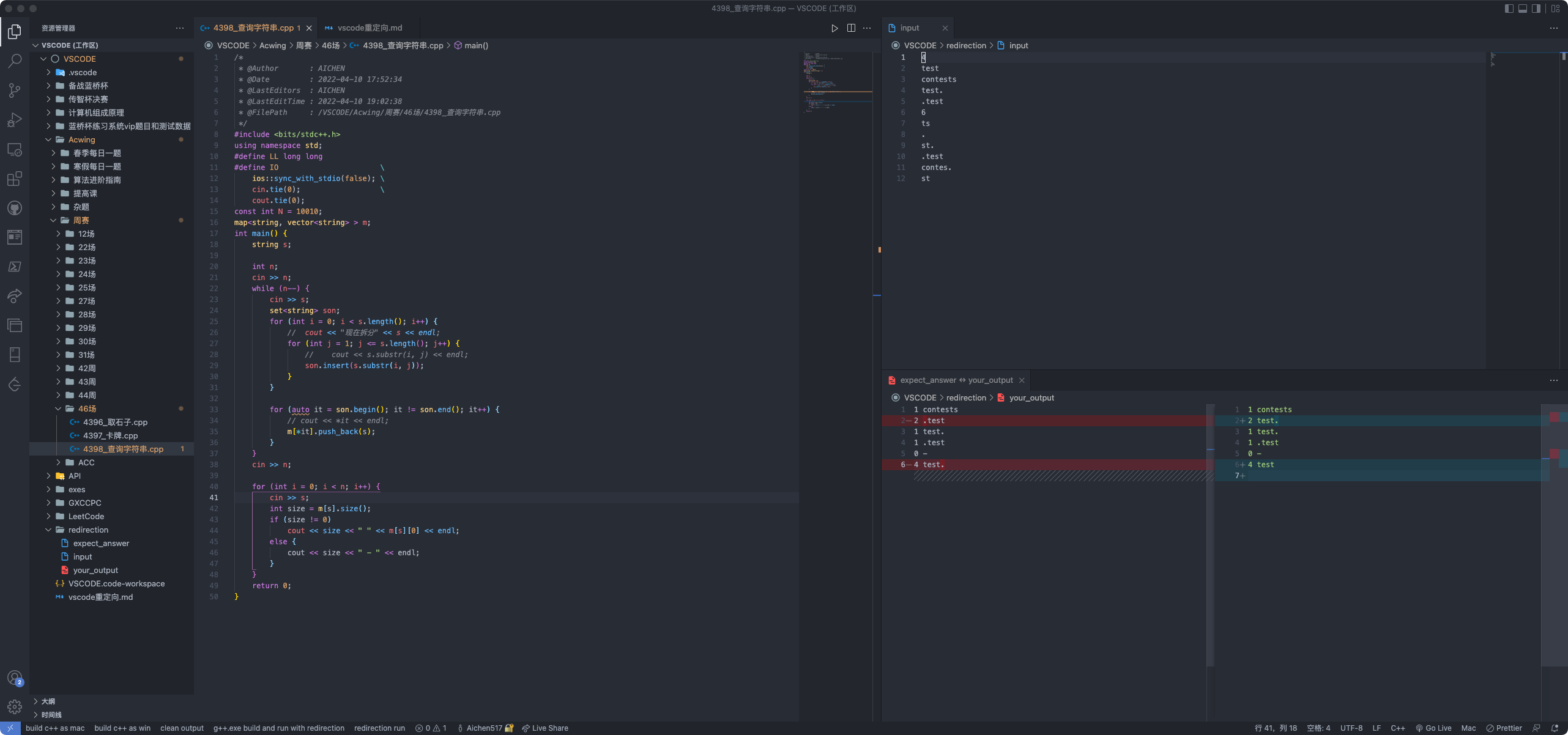1568x735 pixels.
Task: Open more actions for diff editor group
Action: tap(1554, 380)
